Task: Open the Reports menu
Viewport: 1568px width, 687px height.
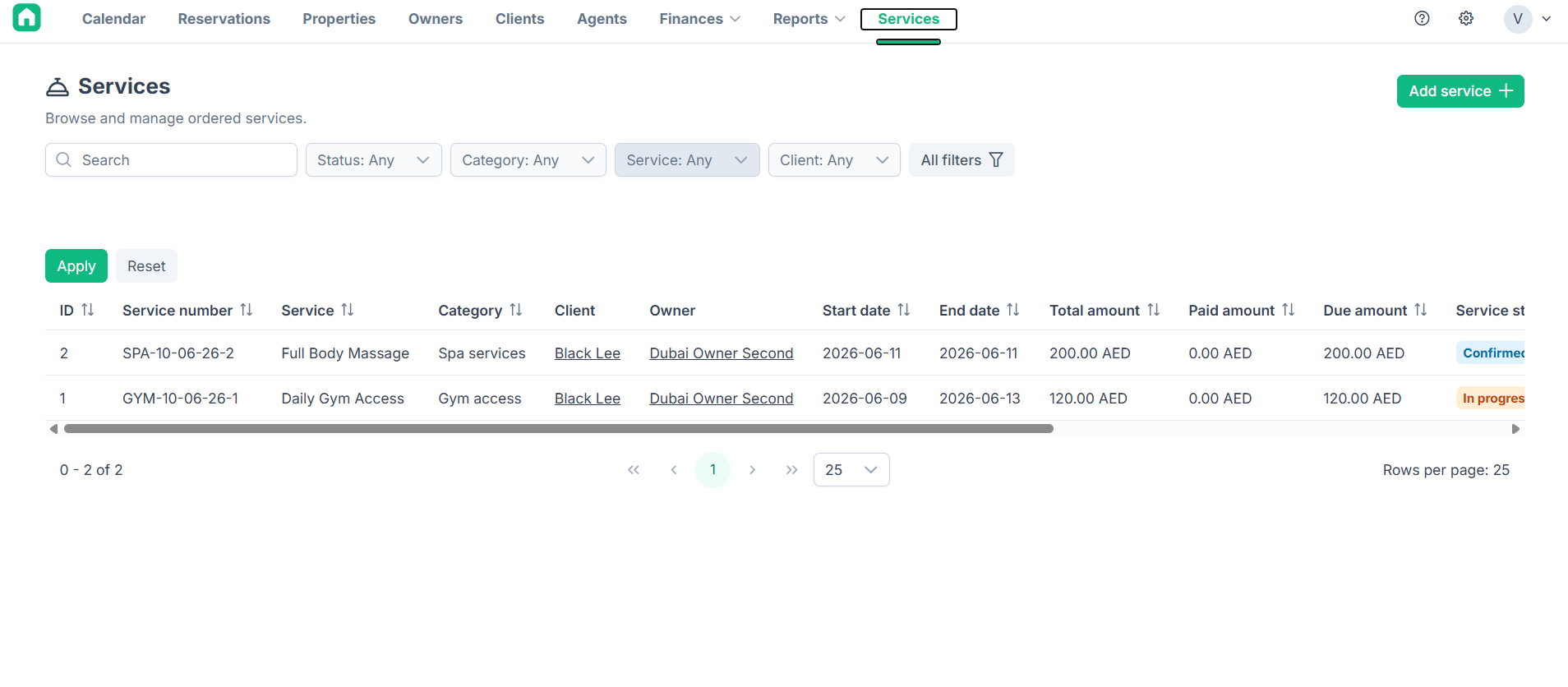Action: click(x=809, y=19)
